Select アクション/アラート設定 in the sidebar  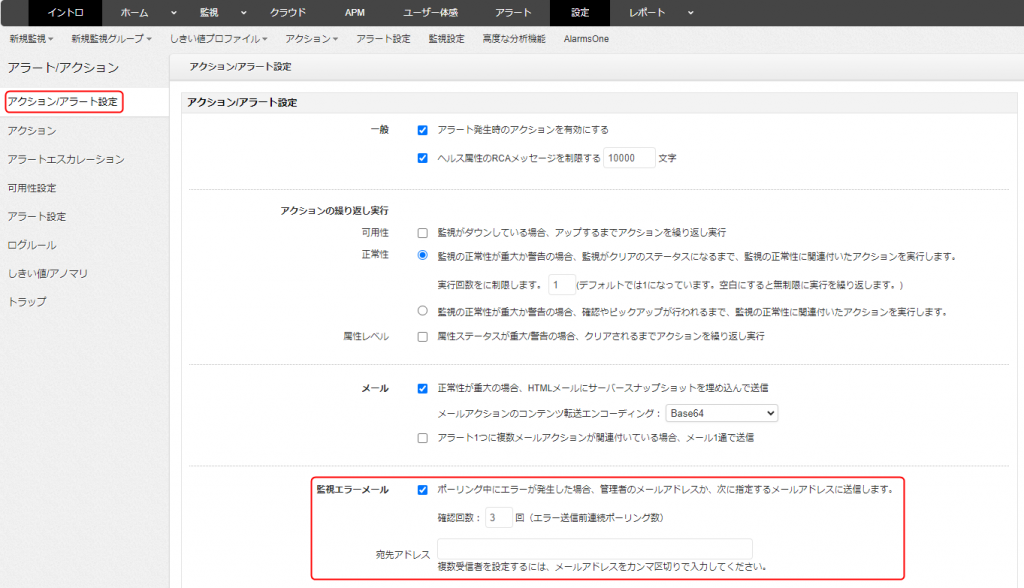coord(63,102)
